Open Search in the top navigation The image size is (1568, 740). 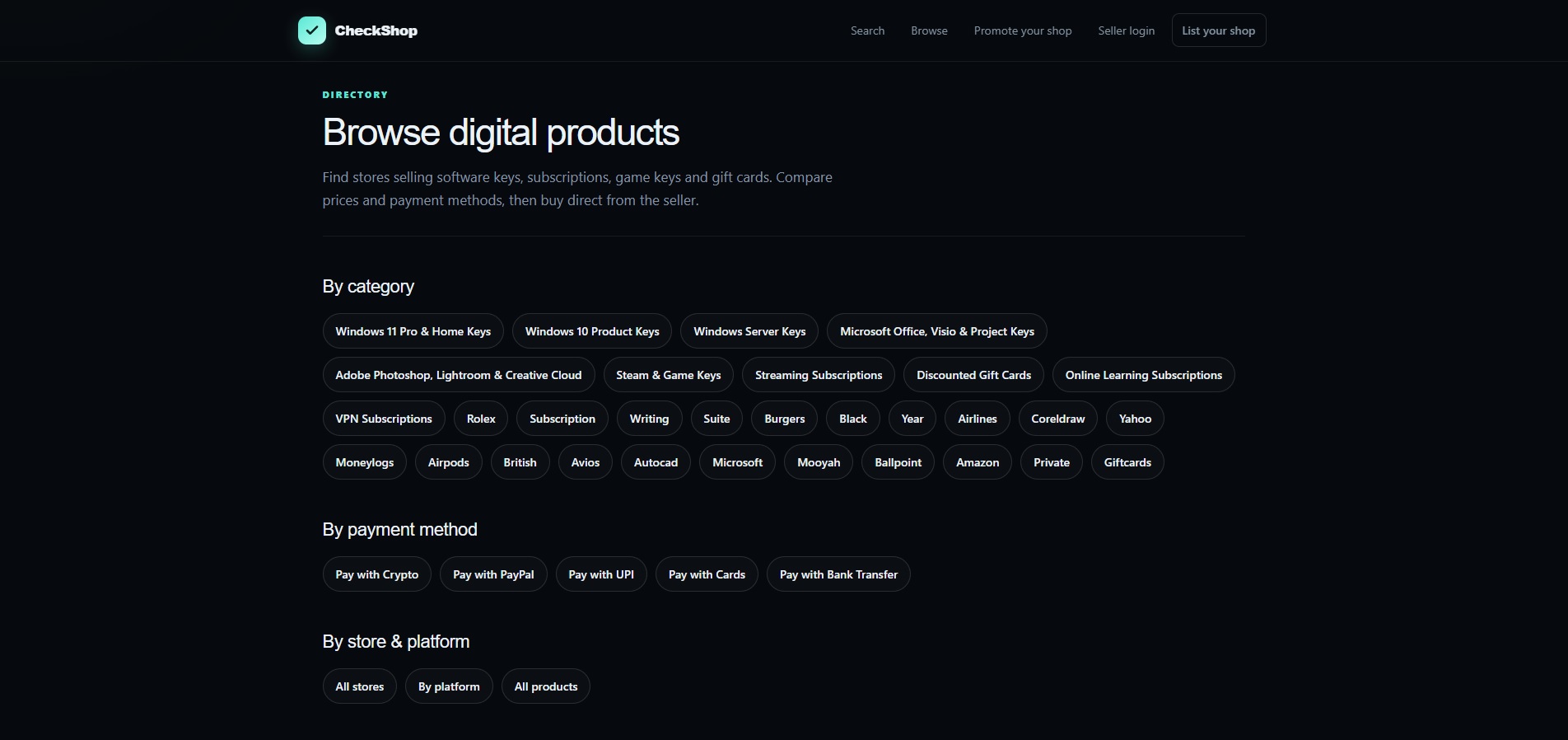coord(867,30)
